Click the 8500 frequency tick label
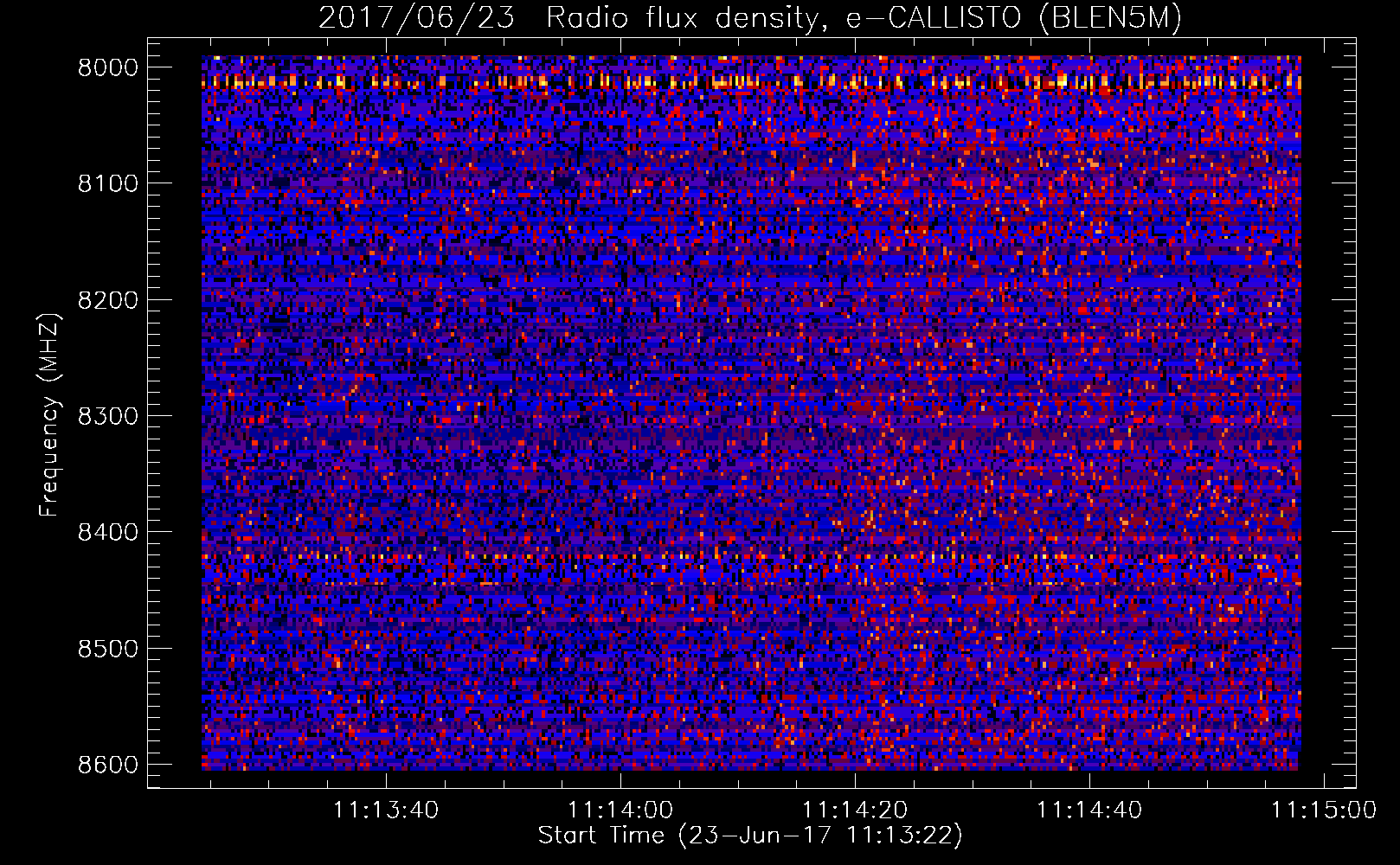Screen dimensions: 1400x865 [x=108, y=649]
